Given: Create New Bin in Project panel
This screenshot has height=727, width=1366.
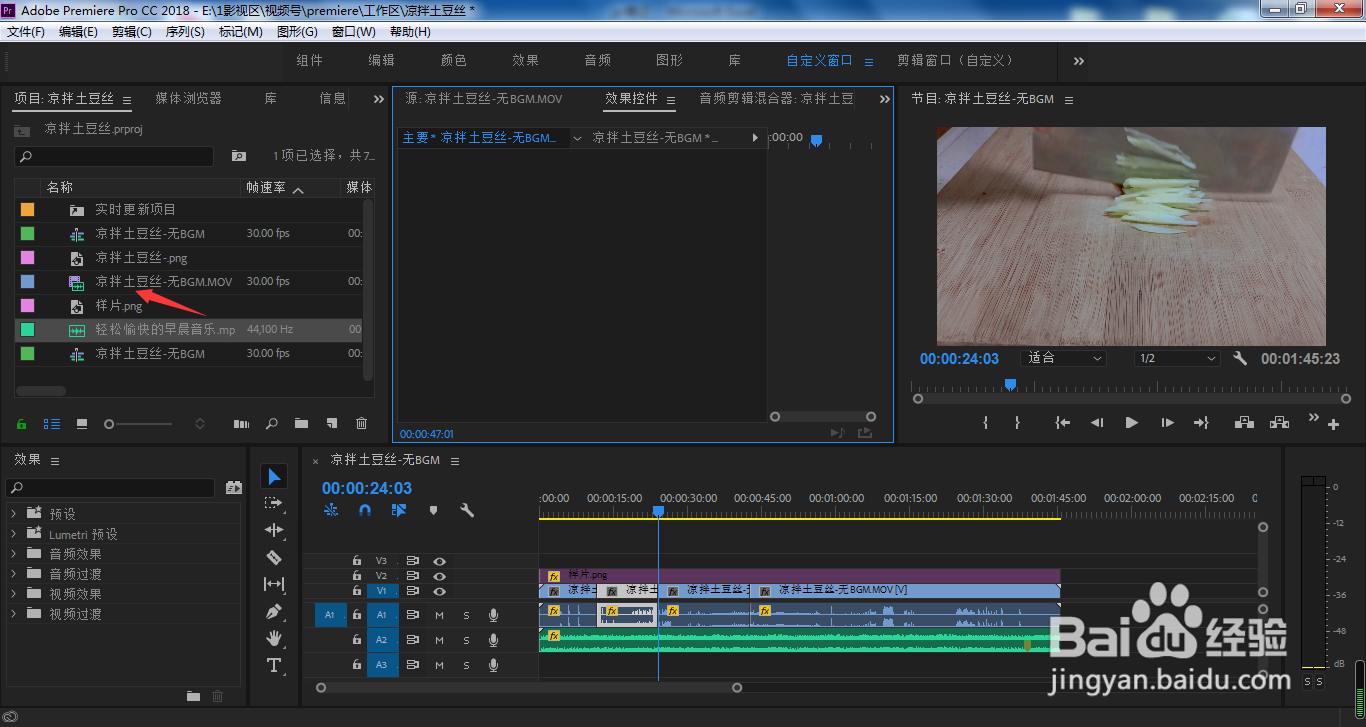Looking at the screenshot, I should [302, 424].
